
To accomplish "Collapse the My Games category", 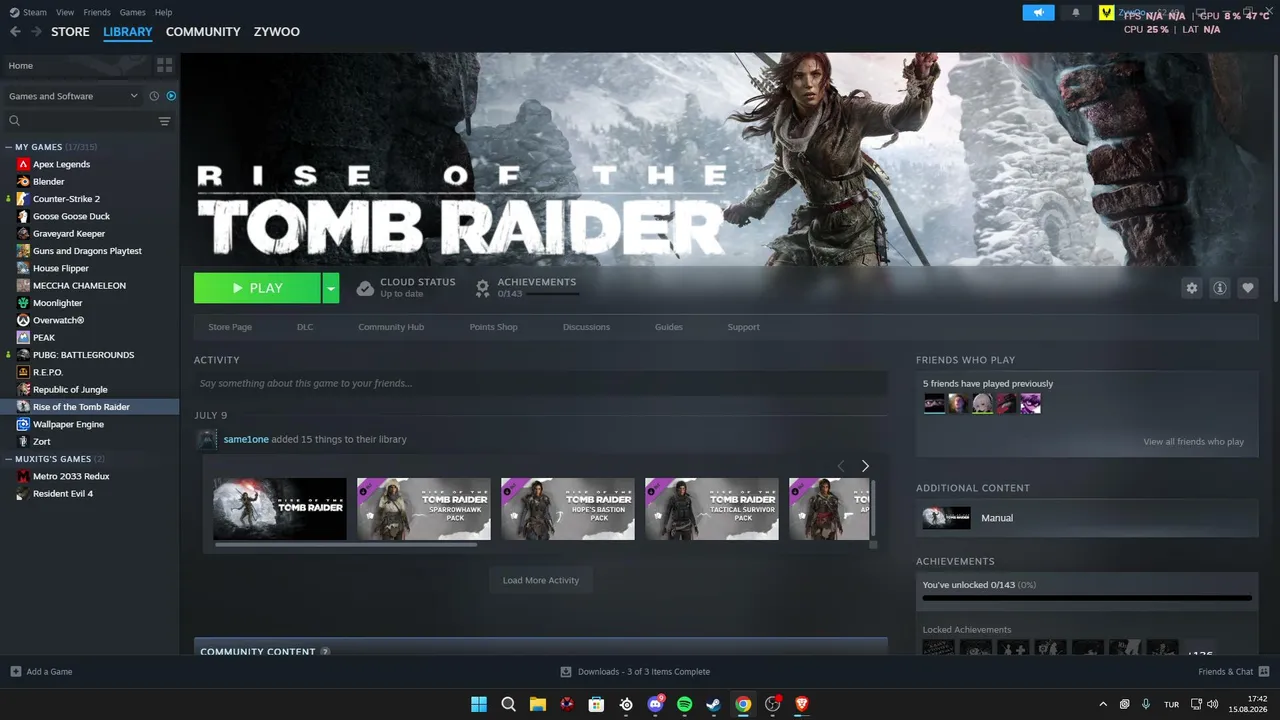I will click(x=9, y=147).
